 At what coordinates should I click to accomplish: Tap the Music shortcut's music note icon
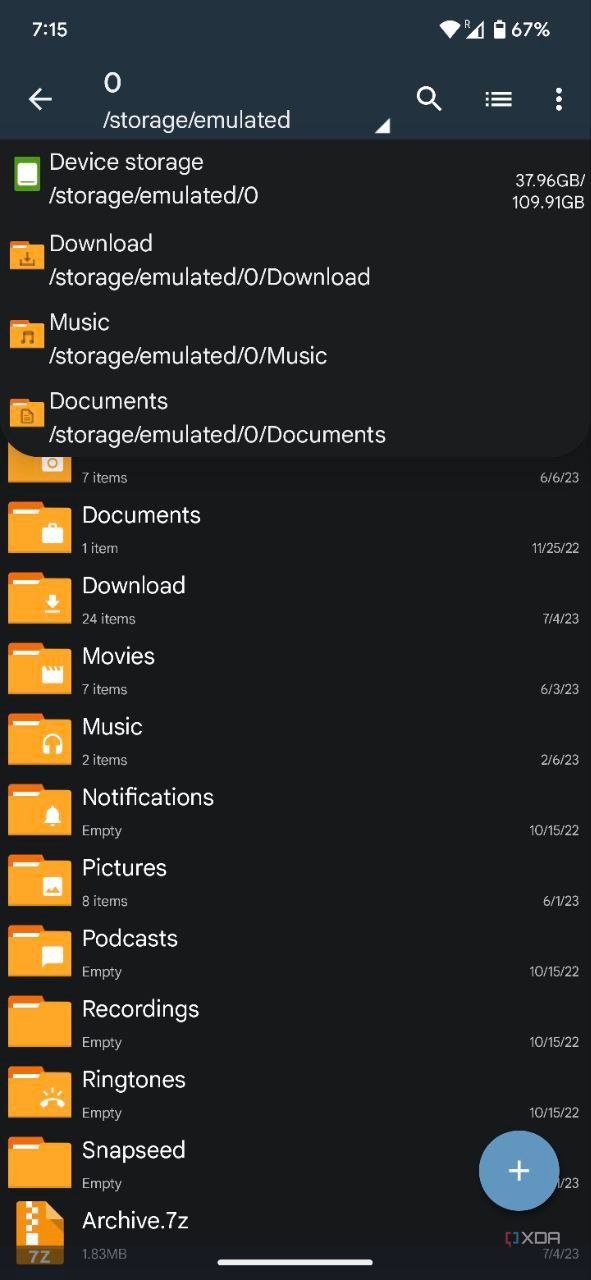[27, 334]
